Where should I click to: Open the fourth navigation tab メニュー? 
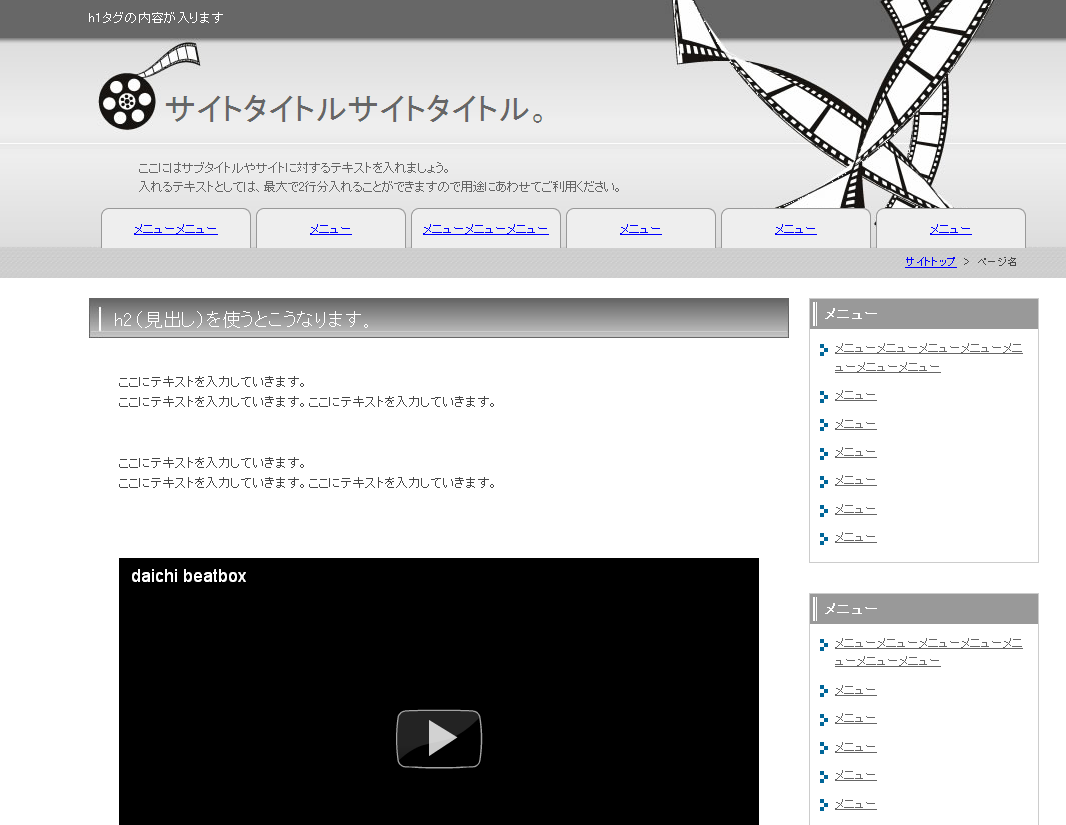[640, 229]
